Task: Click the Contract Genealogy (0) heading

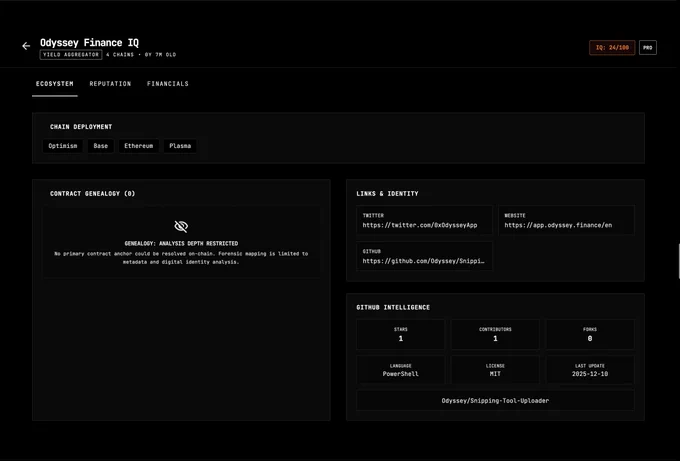Action: pos(92,193)
